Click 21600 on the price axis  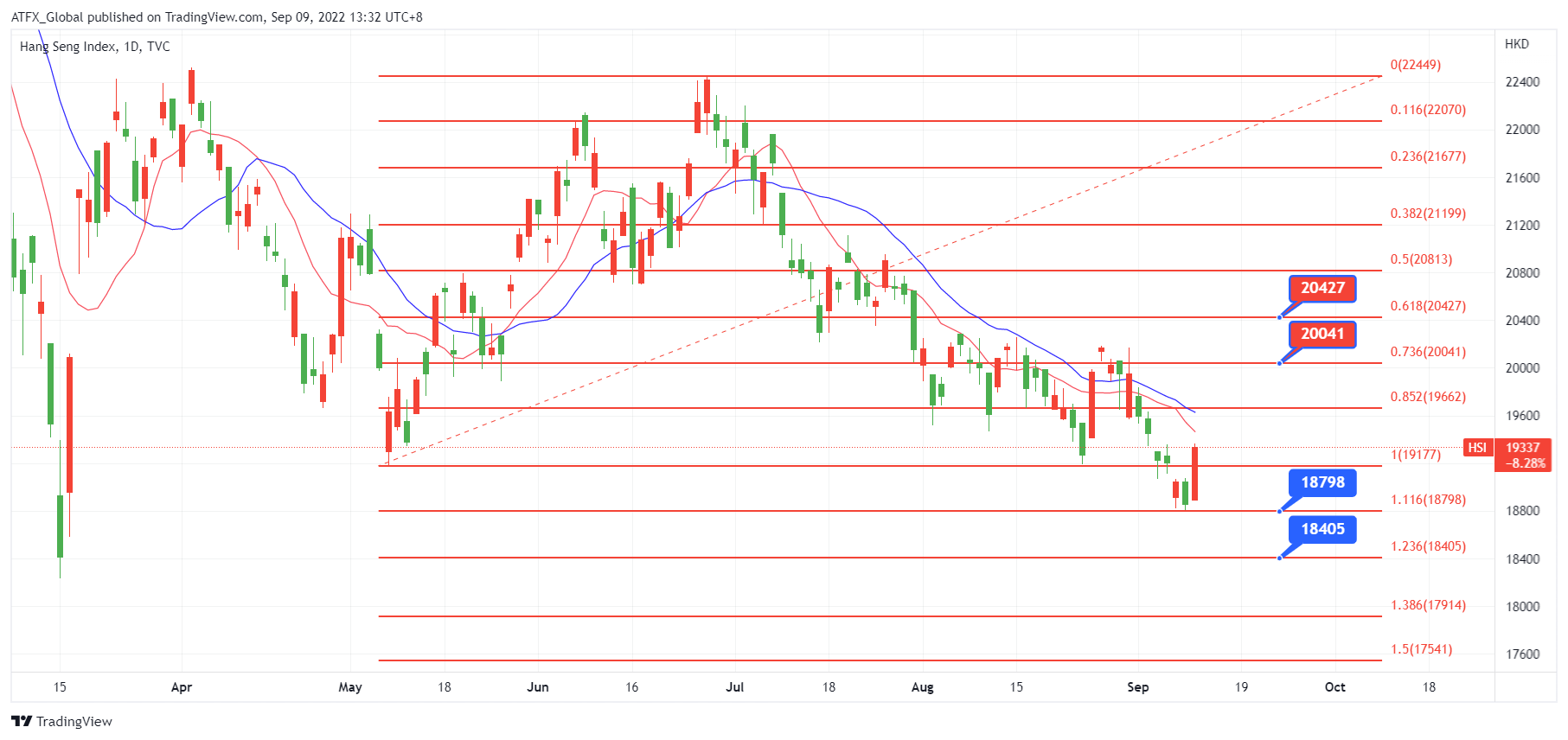point(1522,178)
